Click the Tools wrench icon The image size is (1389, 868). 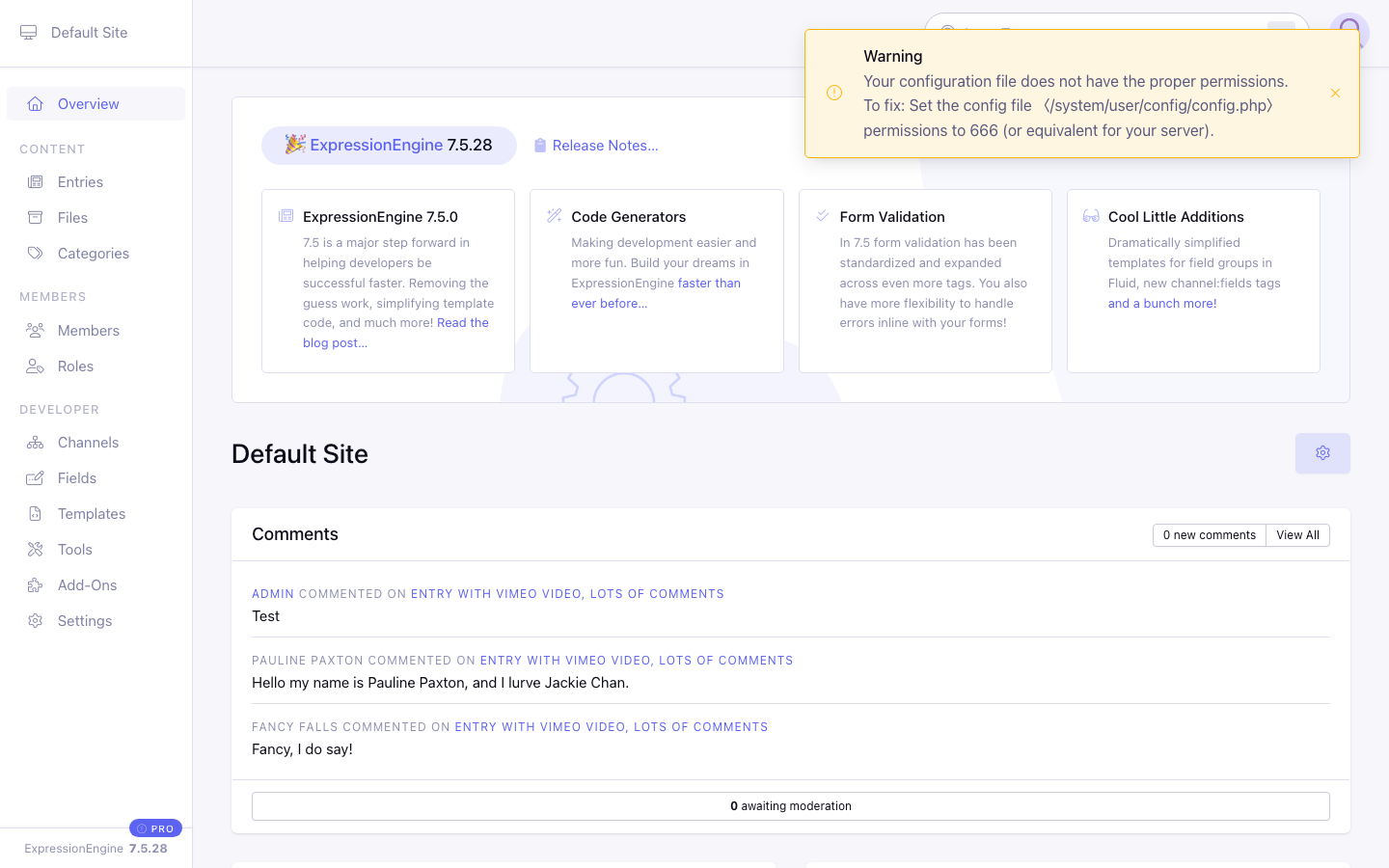tap(36, 550)
